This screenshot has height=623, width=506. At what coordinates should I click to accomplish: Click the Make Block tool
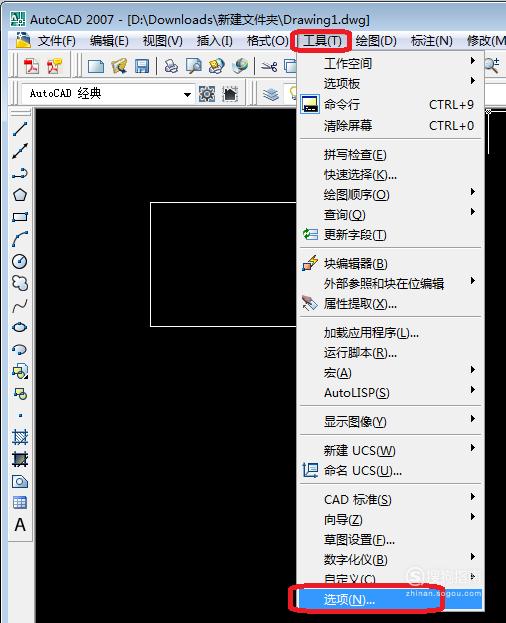[x=20, y=394]
